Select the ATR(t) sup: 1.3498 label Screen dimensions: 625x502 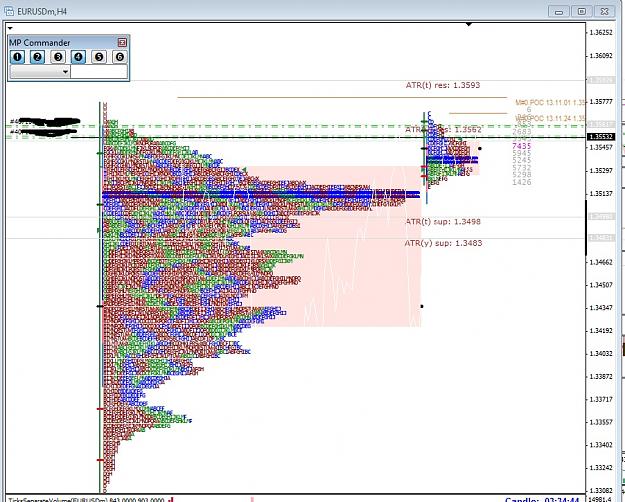point(443,221)
